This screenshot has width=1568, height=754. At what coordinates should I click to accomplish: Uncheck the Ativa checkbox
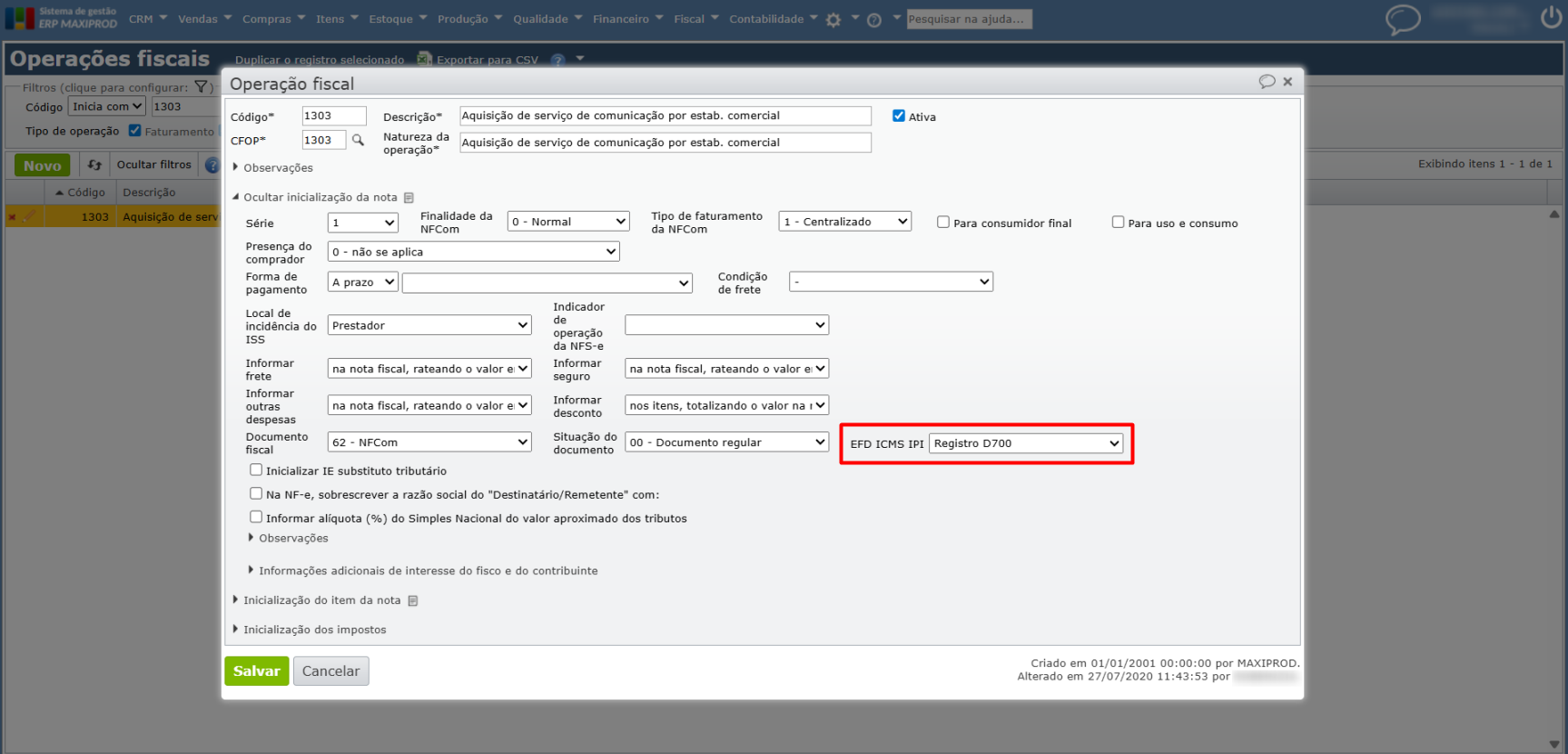pyautogui.click(x=899, y=116)
